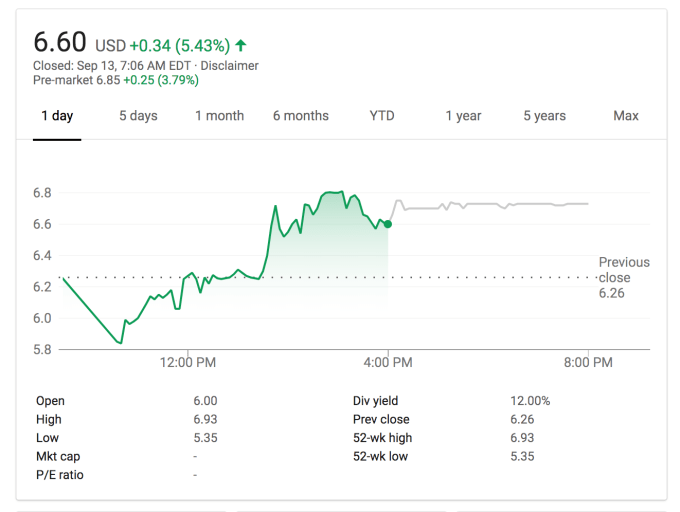Click the gray after-hours line on the chart
Viewport: 680px width, 512px height.
point(500,204)
